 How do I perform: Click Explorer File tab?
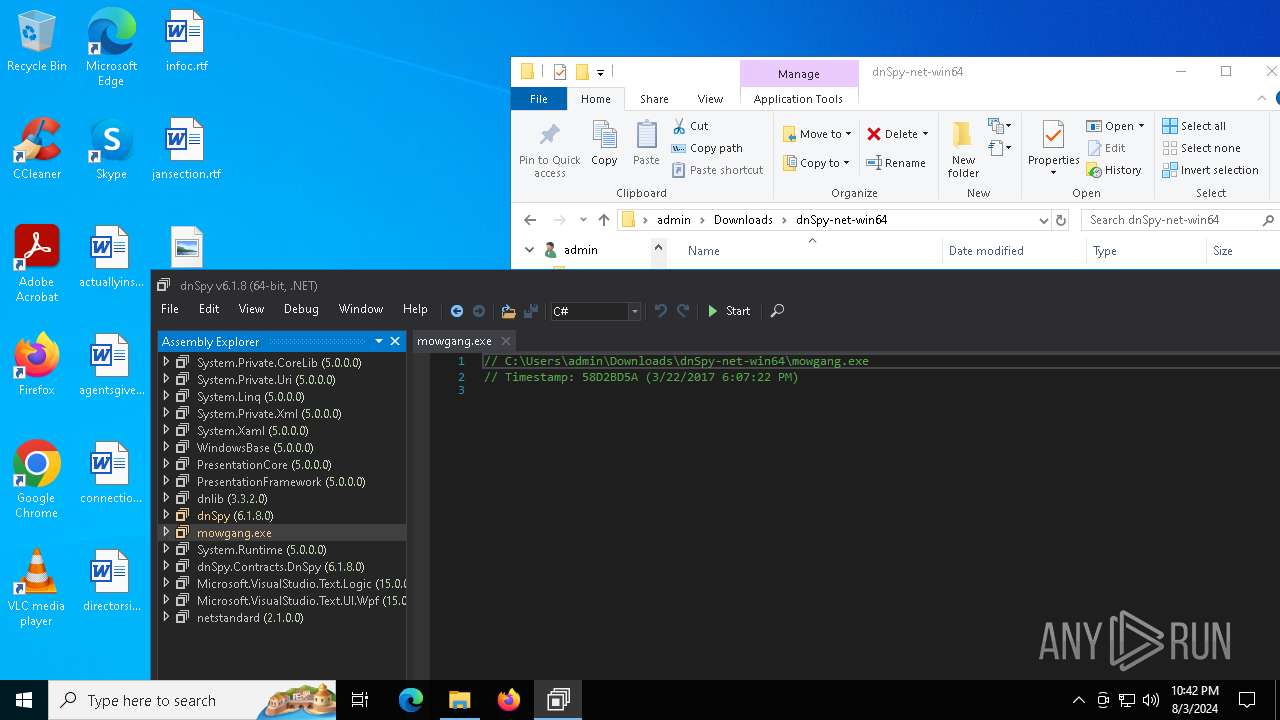538,99
